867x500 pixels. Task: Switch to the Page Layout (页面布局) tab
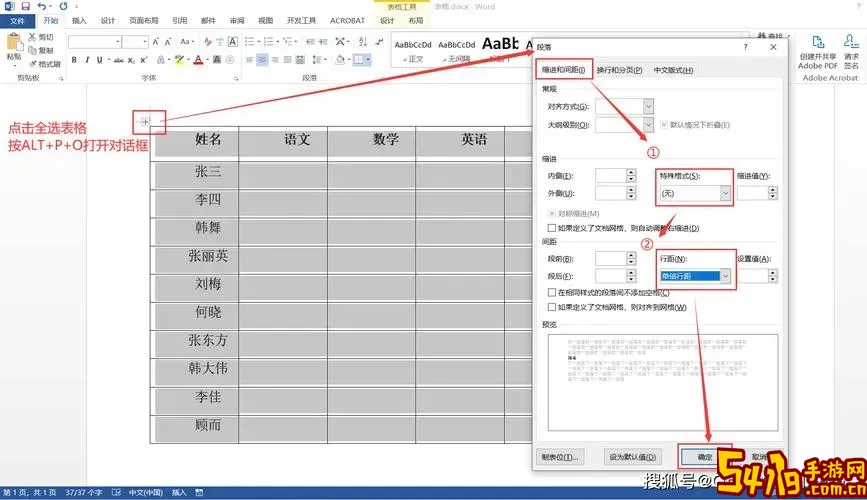click(144, 20)
